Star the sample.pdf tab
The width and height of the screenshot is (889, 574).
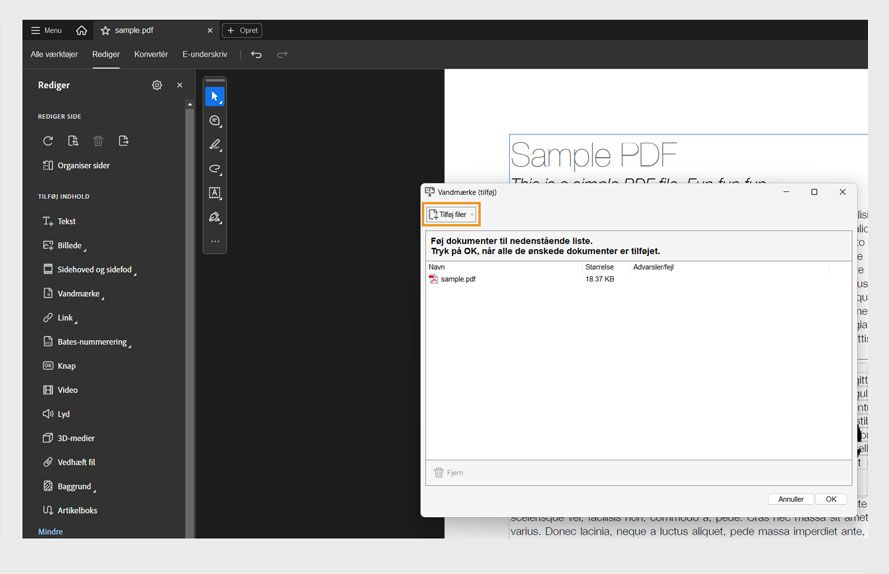click(x=105, y=31)
